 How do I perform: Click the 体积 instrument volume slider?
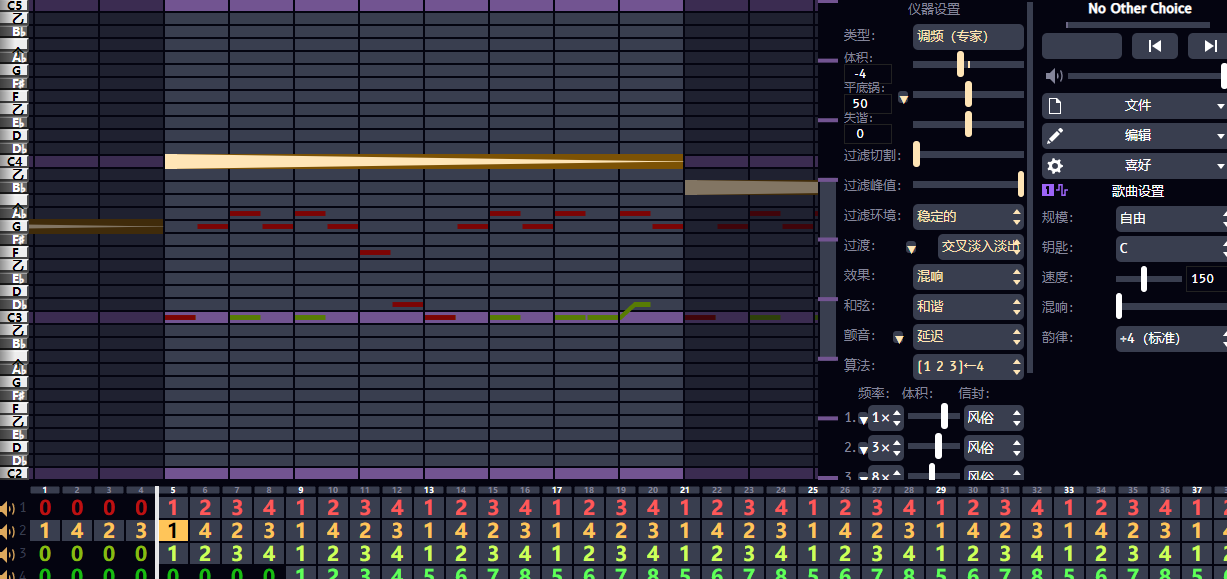[x=968, y=64]
